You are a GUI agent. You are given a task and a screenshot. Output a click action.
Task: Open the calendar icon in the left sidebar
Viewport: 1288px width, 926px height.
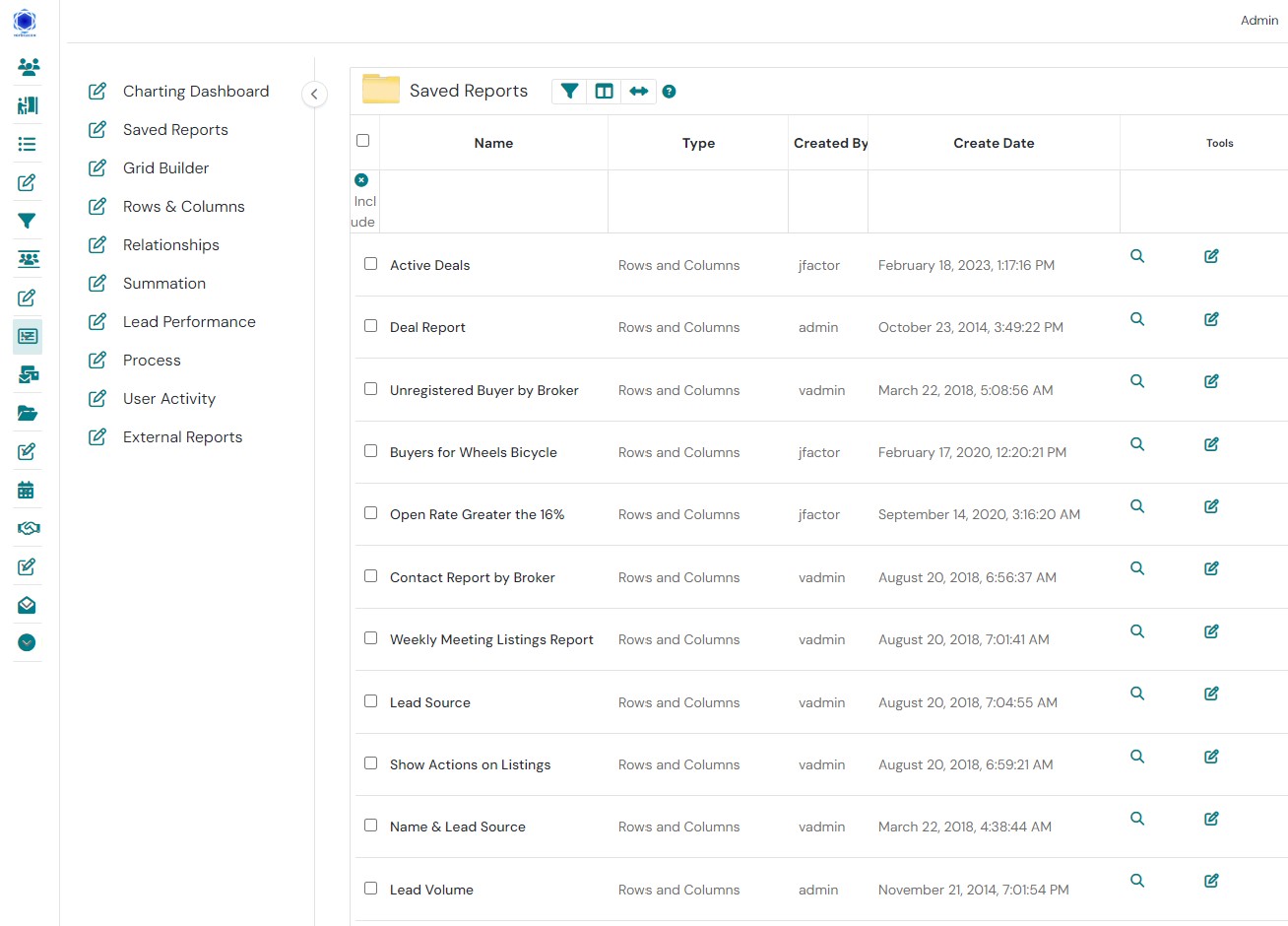click(27, 490)
